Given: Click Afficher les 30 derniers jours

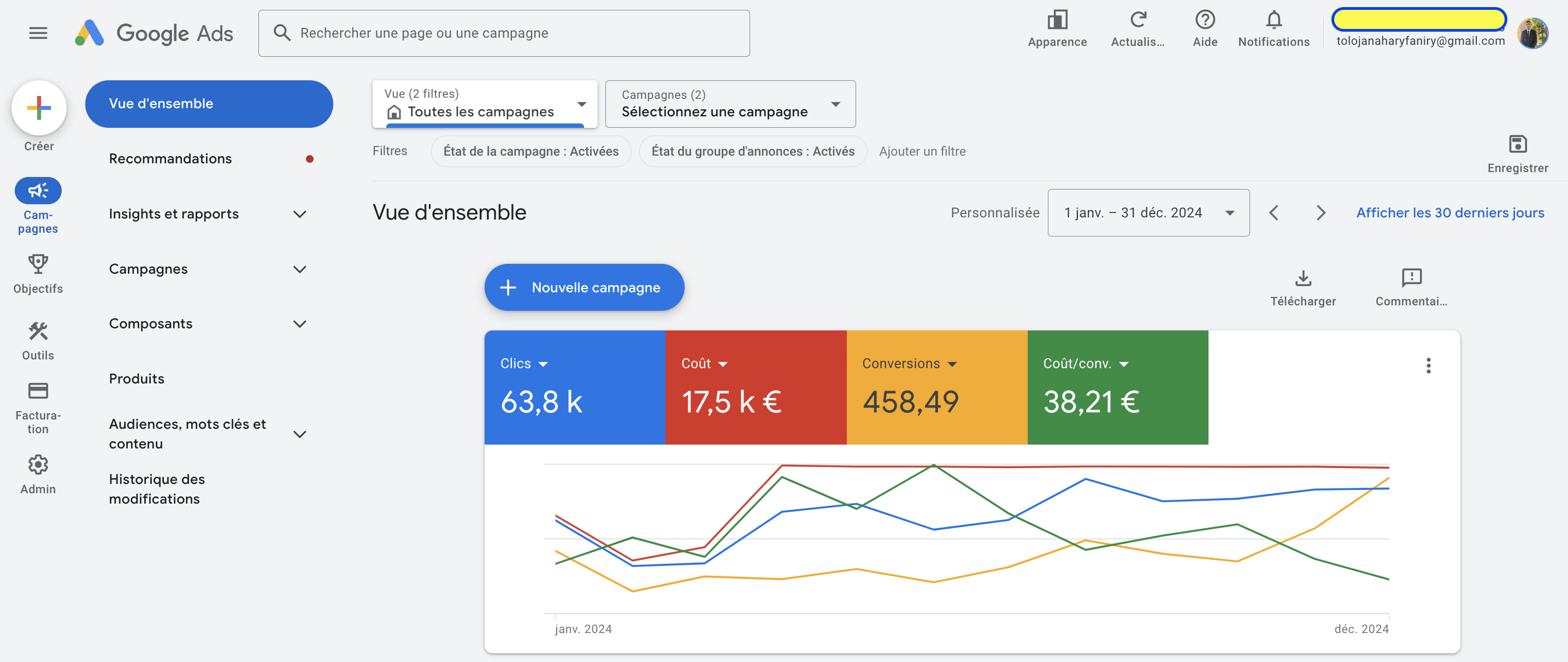Looking at the screenshot, I should coord(1450,213).
